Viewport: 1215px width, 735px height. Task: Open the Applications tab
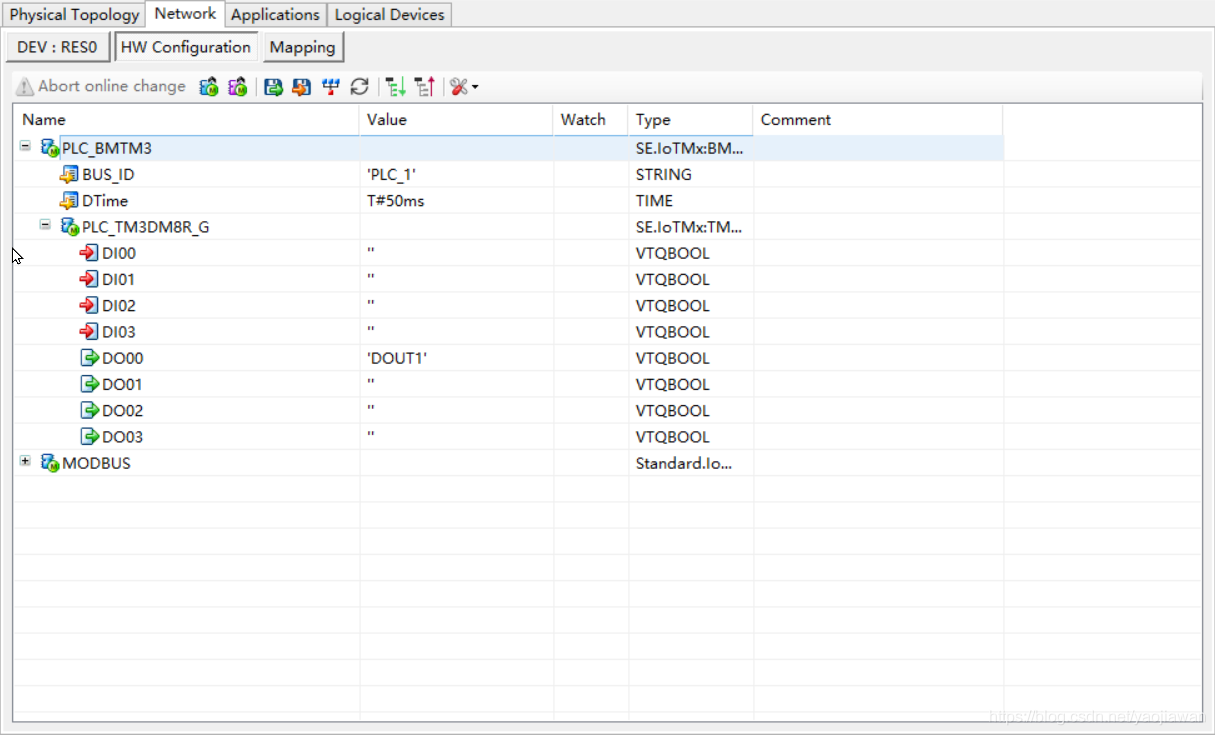pyautogui.click(x=275, y=15)
